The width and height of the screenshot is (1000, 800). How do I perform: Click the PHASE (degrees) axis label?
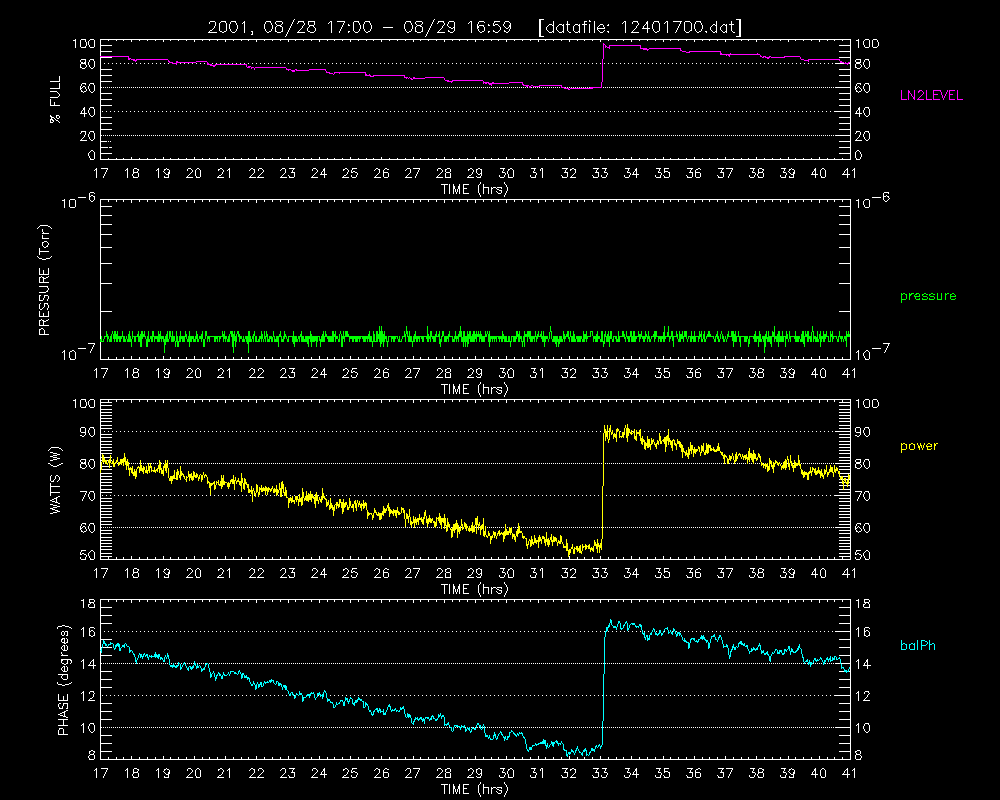click(x=63, y=681)
